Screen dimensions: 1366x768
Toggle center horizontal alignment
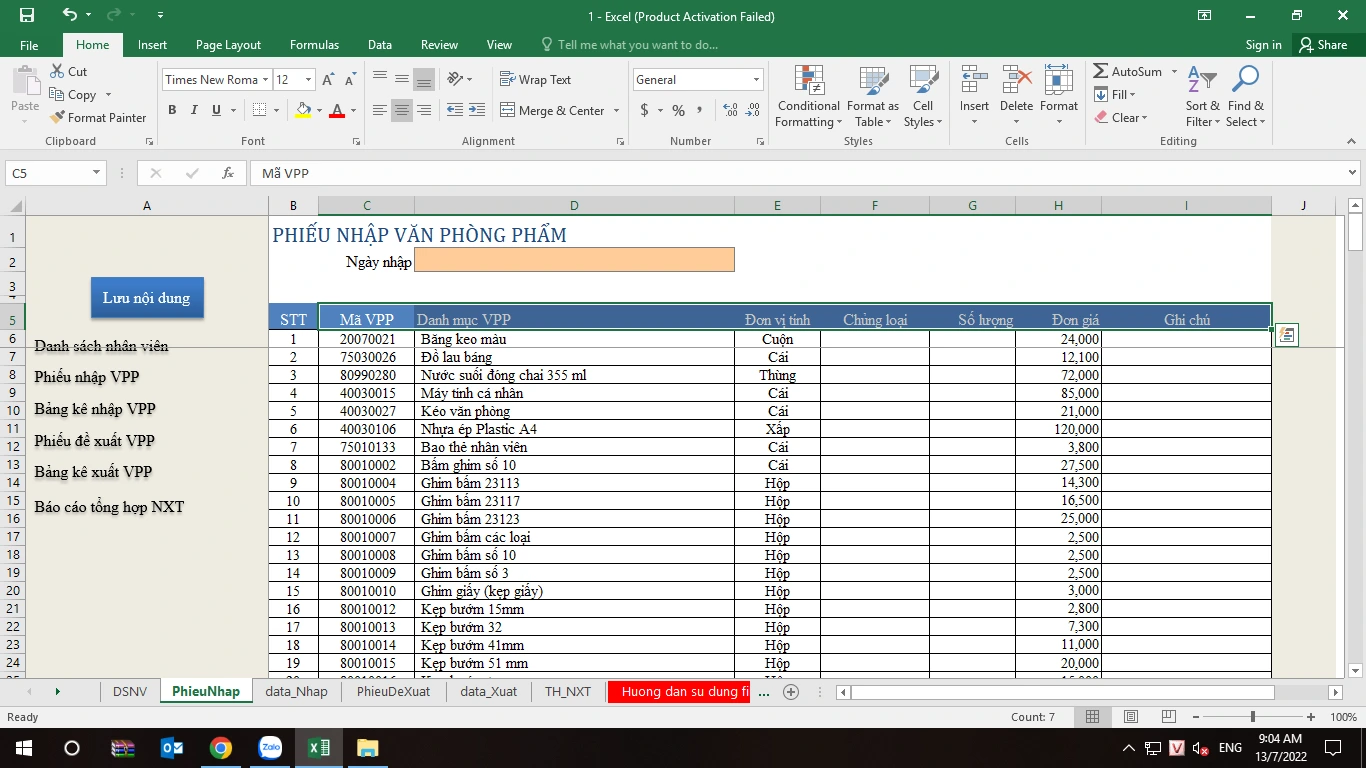pos(402,110)
